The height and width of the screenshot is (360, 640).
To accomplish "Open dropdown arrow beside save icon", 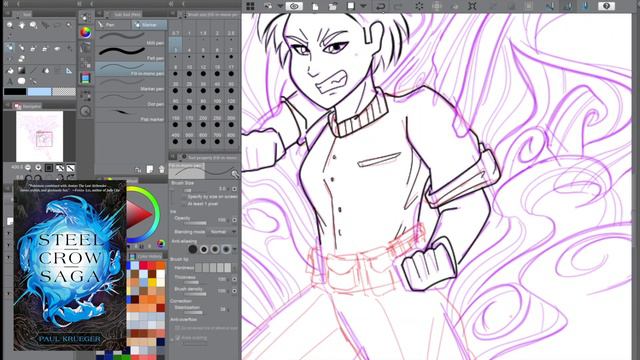I will pos(363,6).
